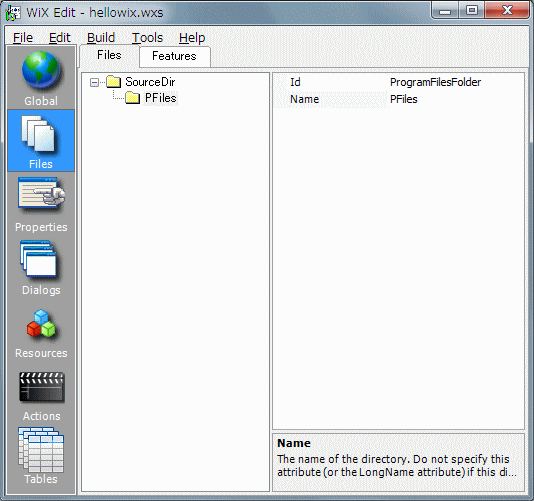Open the Dialogs sidebar section
The width and height of the screenshot is (534, 501).
[41, 267]
